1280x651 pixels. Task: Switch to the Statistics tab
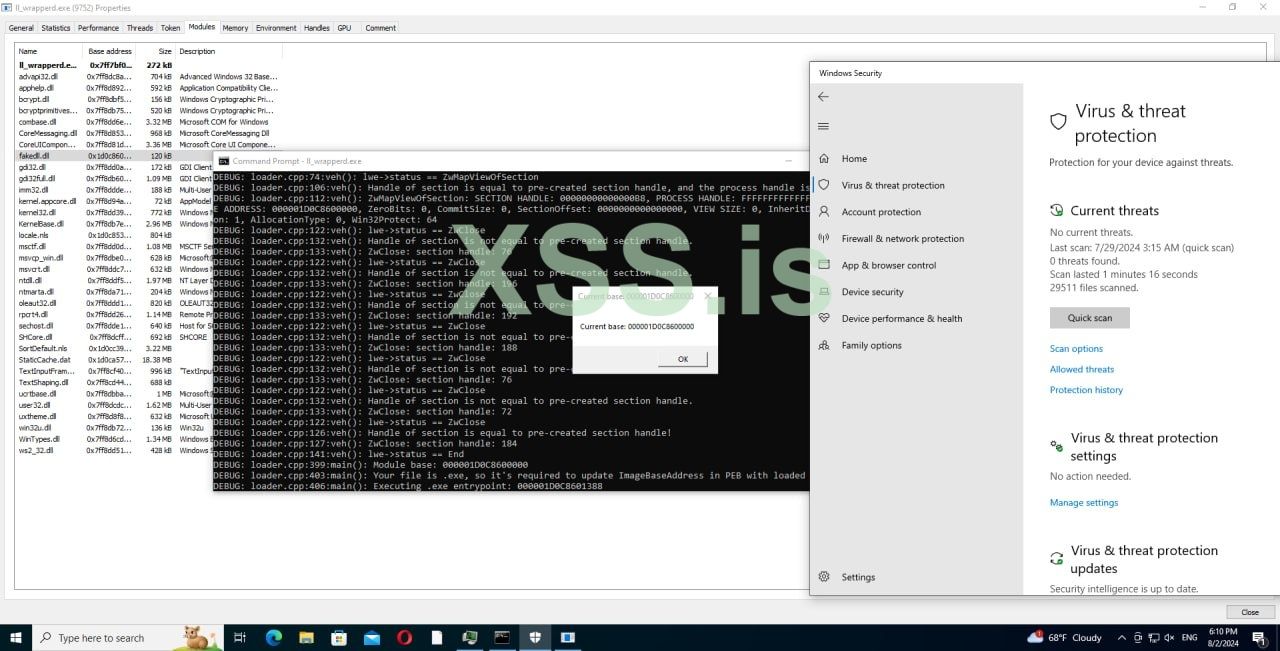pos(56,28)
